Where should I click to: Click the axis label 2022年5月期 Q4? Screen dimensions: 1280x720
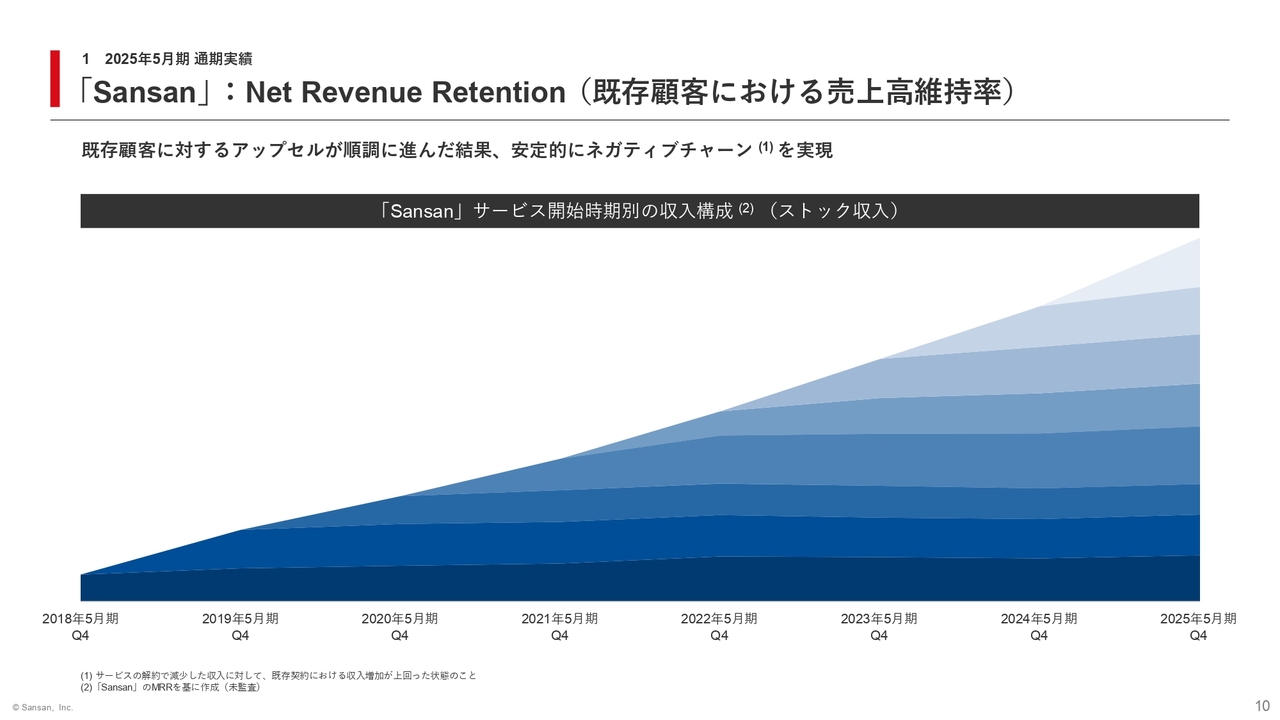click(x=720, y=627)
